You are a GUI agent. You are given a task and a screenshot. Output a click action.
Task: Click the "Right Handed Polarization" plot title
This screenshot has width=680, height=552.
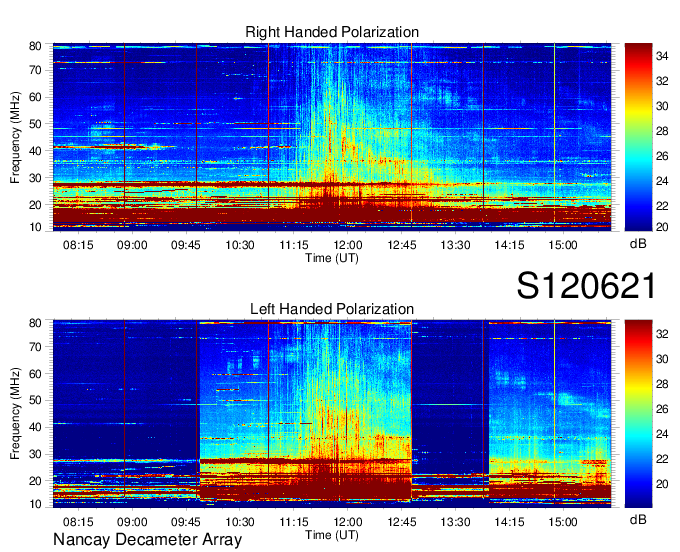[x=332, y=32]
